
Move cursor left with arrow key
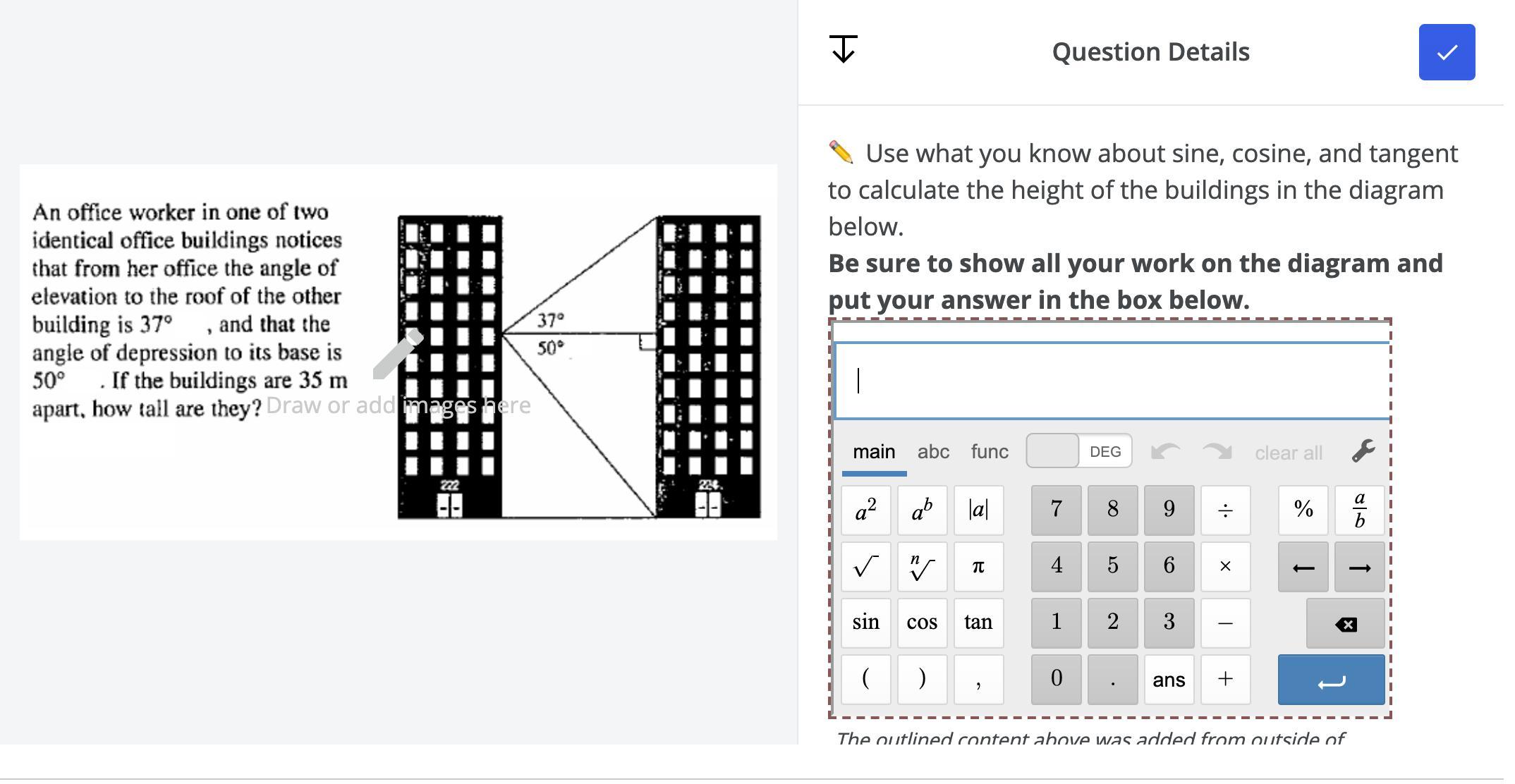(x=1303, y=567)
